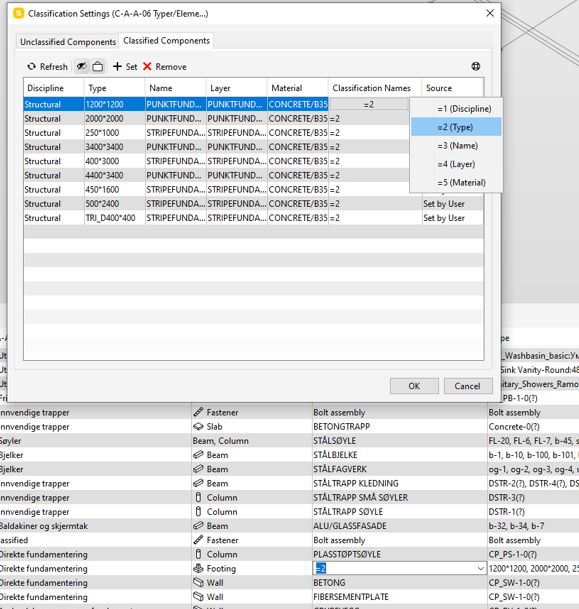The width and height of the screenshot is (579, 609).
Task: Choose =5 (Material) from the popup
Action: pyautogui.click(x=456, y=183)
